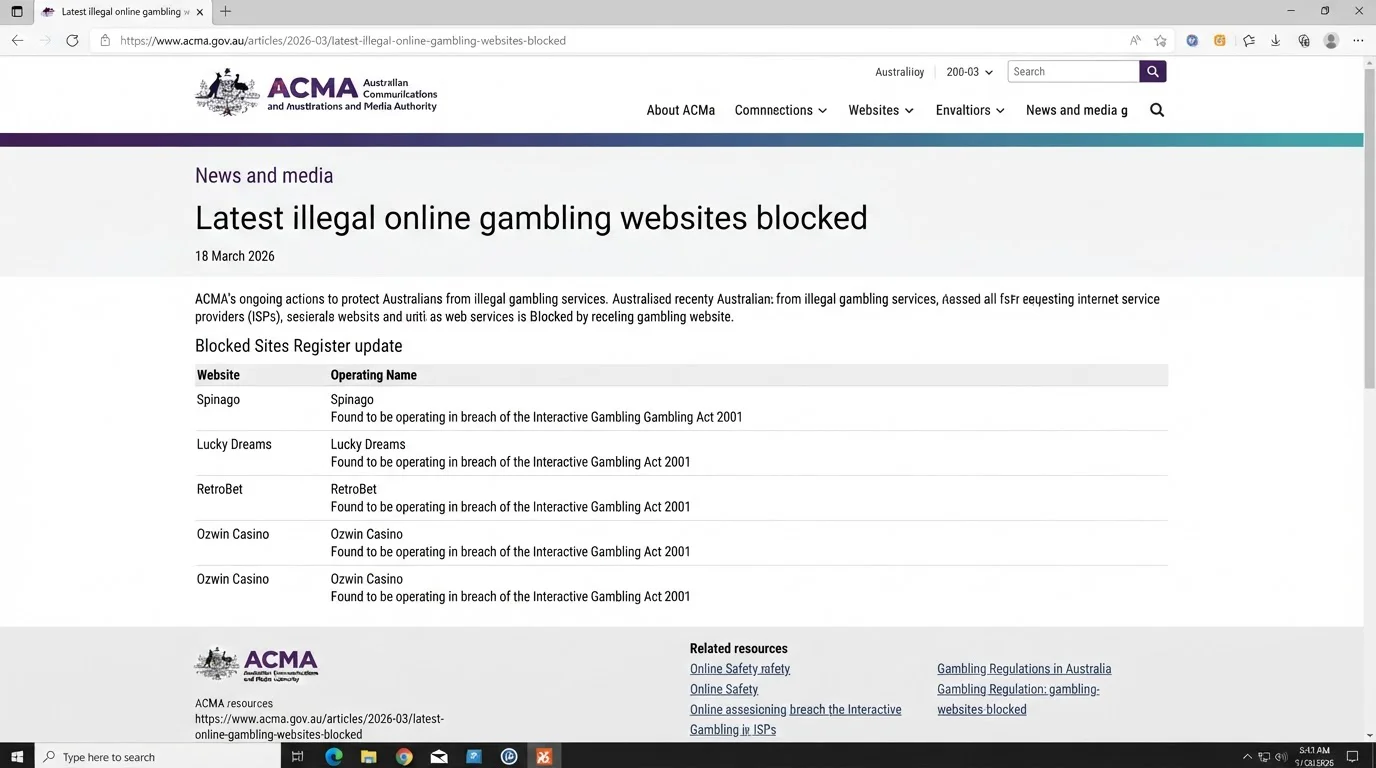Open Read aloud from address bar

pyautogui.click(x=1135, y=41)
